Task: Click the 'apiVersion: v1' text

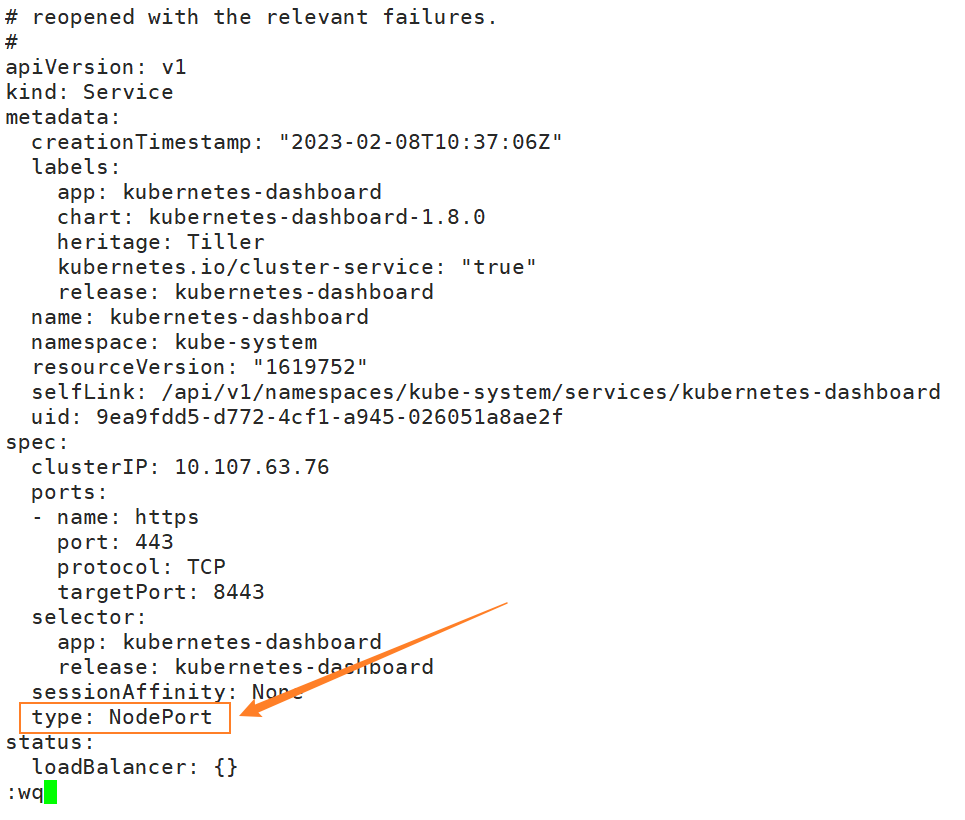Action: (96, 67)
